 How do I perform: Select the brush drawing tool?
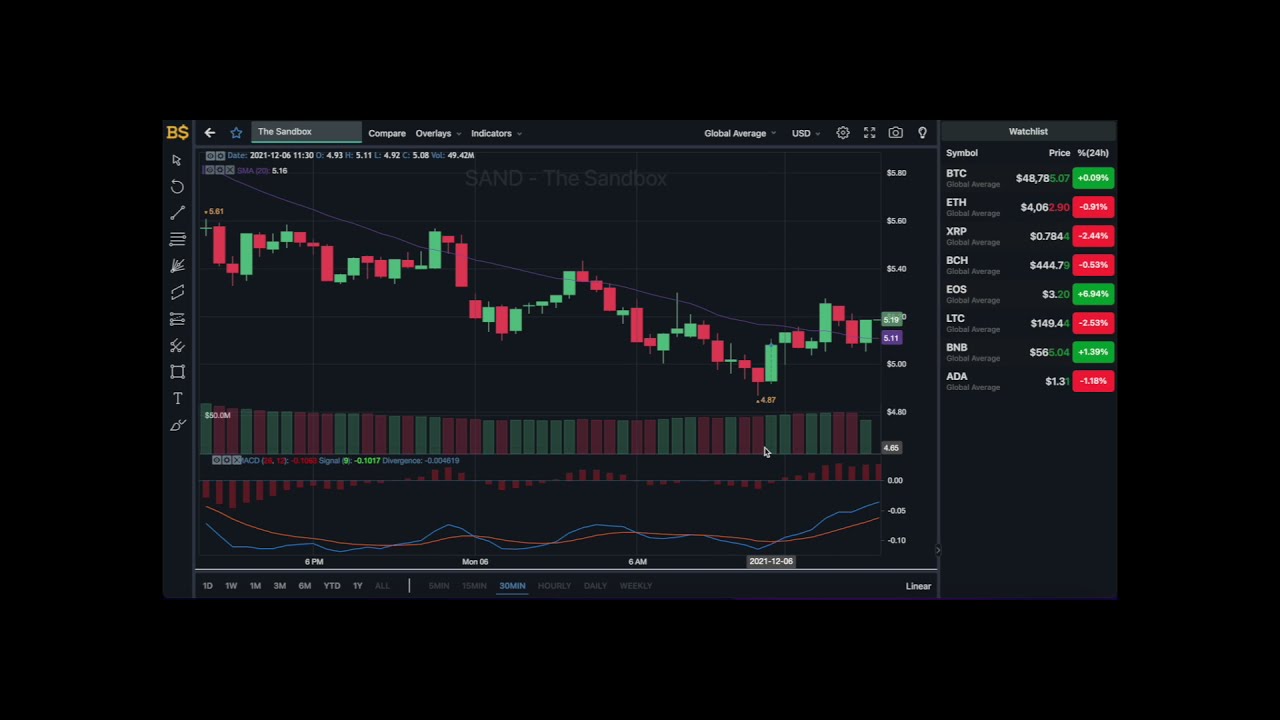(x=177, y=426)
